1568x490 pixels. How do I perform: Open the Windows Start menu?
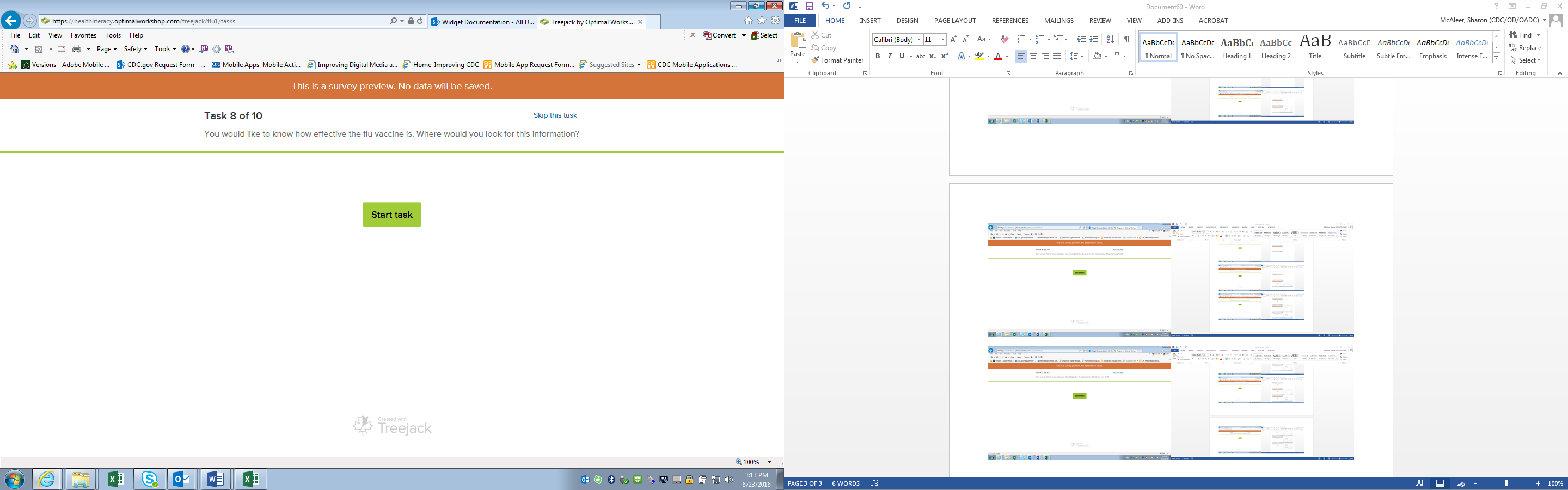click(x=14, y=480)
